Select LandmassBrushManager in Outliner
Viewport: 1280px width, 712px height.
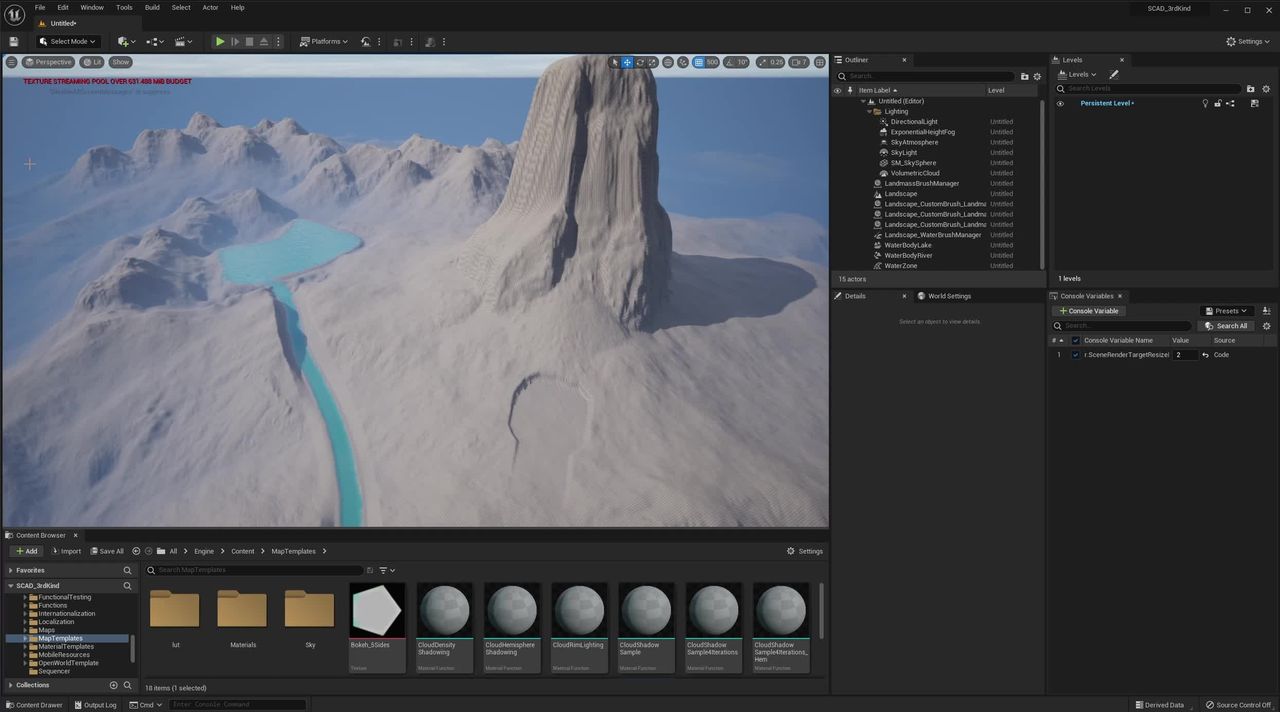[921, 183]
